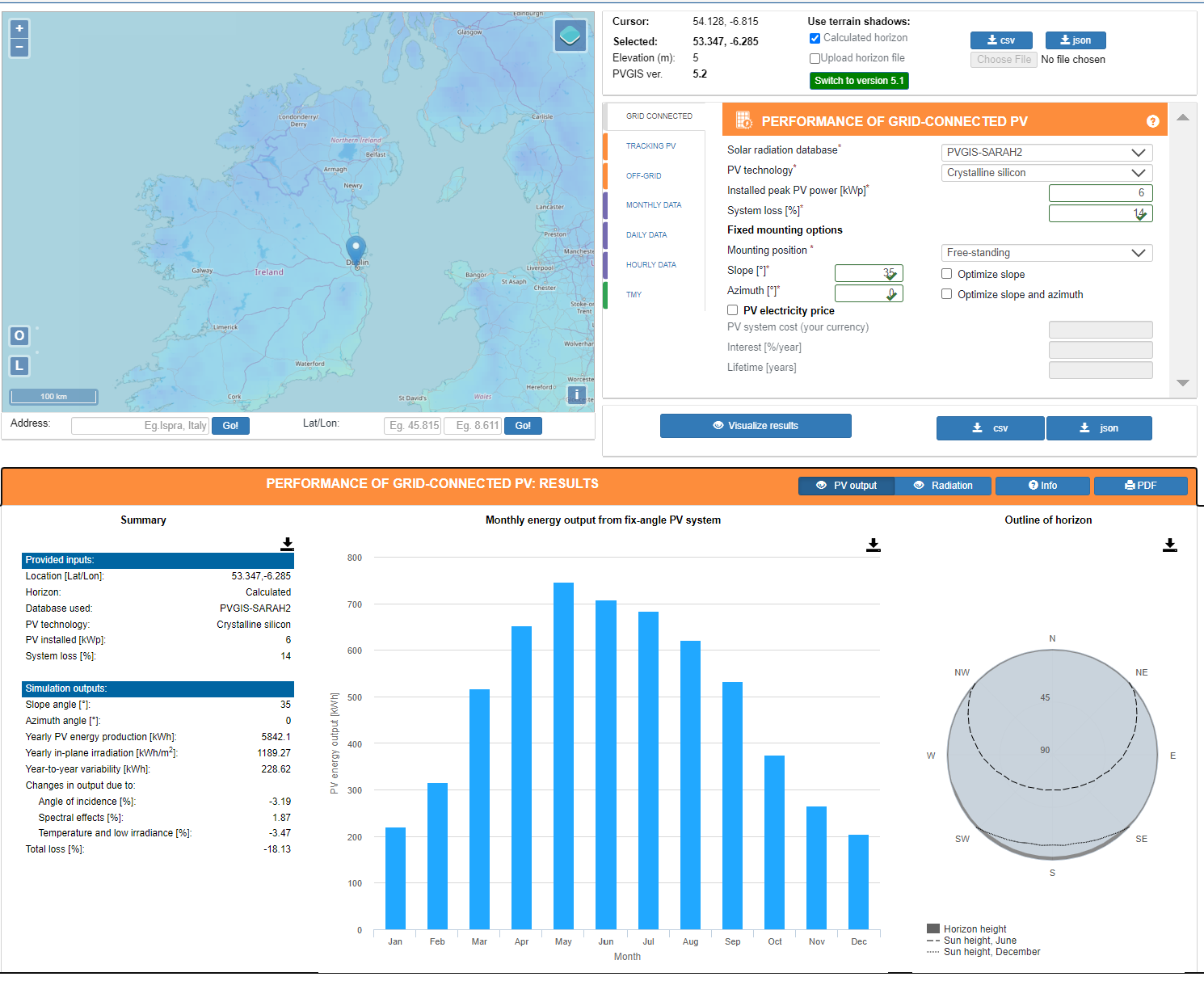Open the map layers switcher

pos(570,36)
